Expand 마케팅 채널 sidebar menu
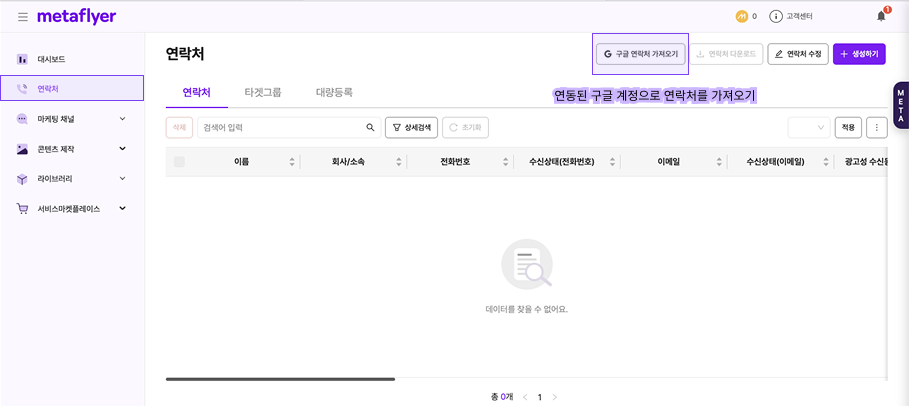Viewport: 909px width, 406px height. (122, 119)
